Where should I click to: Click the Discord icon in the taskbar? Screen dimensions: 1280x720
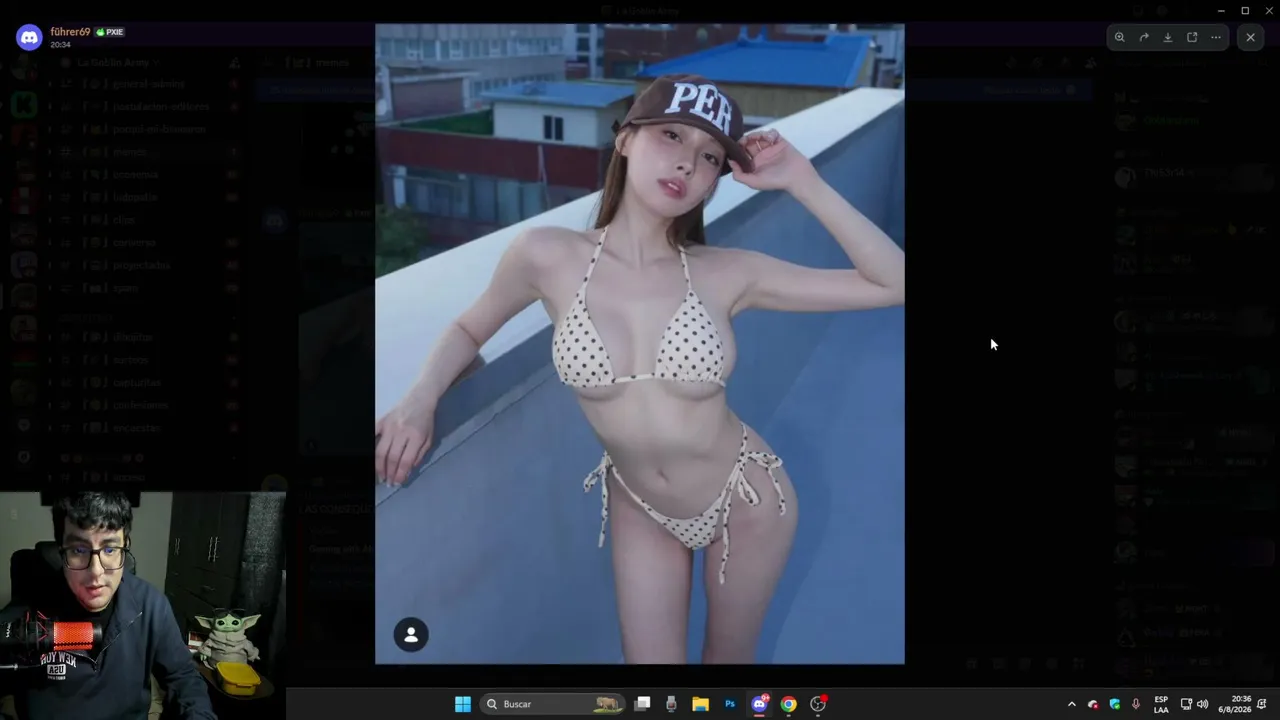759,704
